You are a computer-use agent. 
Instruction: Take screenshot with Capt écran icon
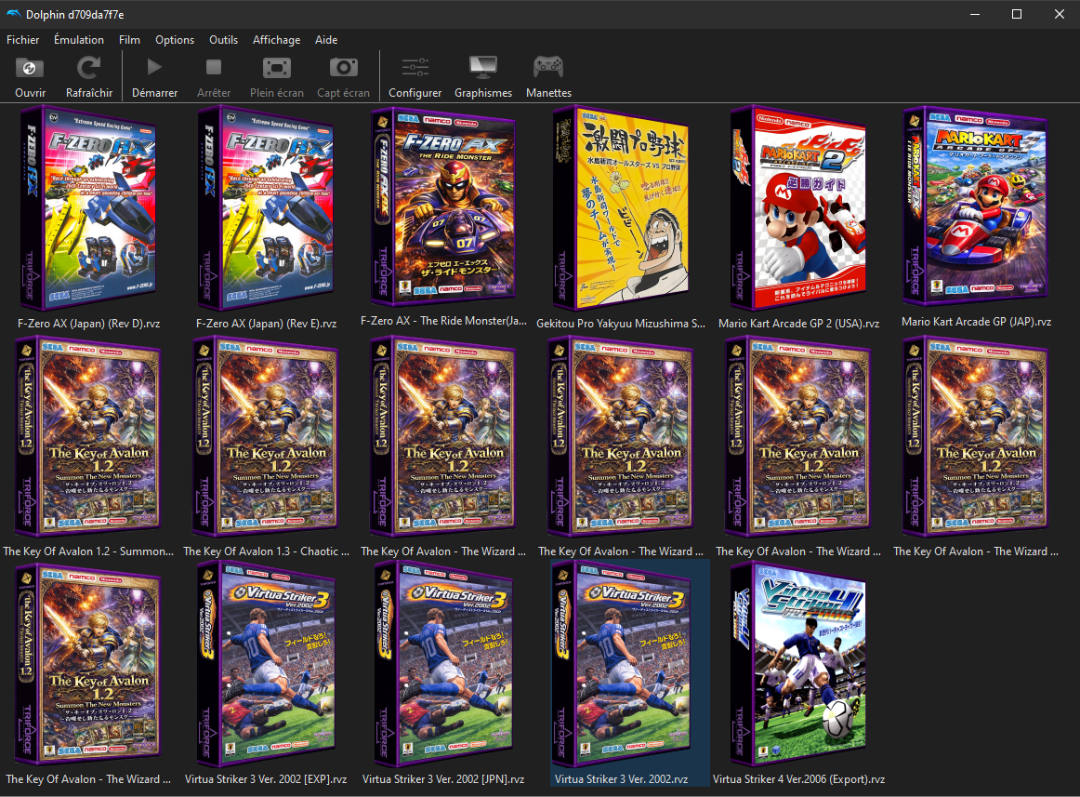pos(343,68)
